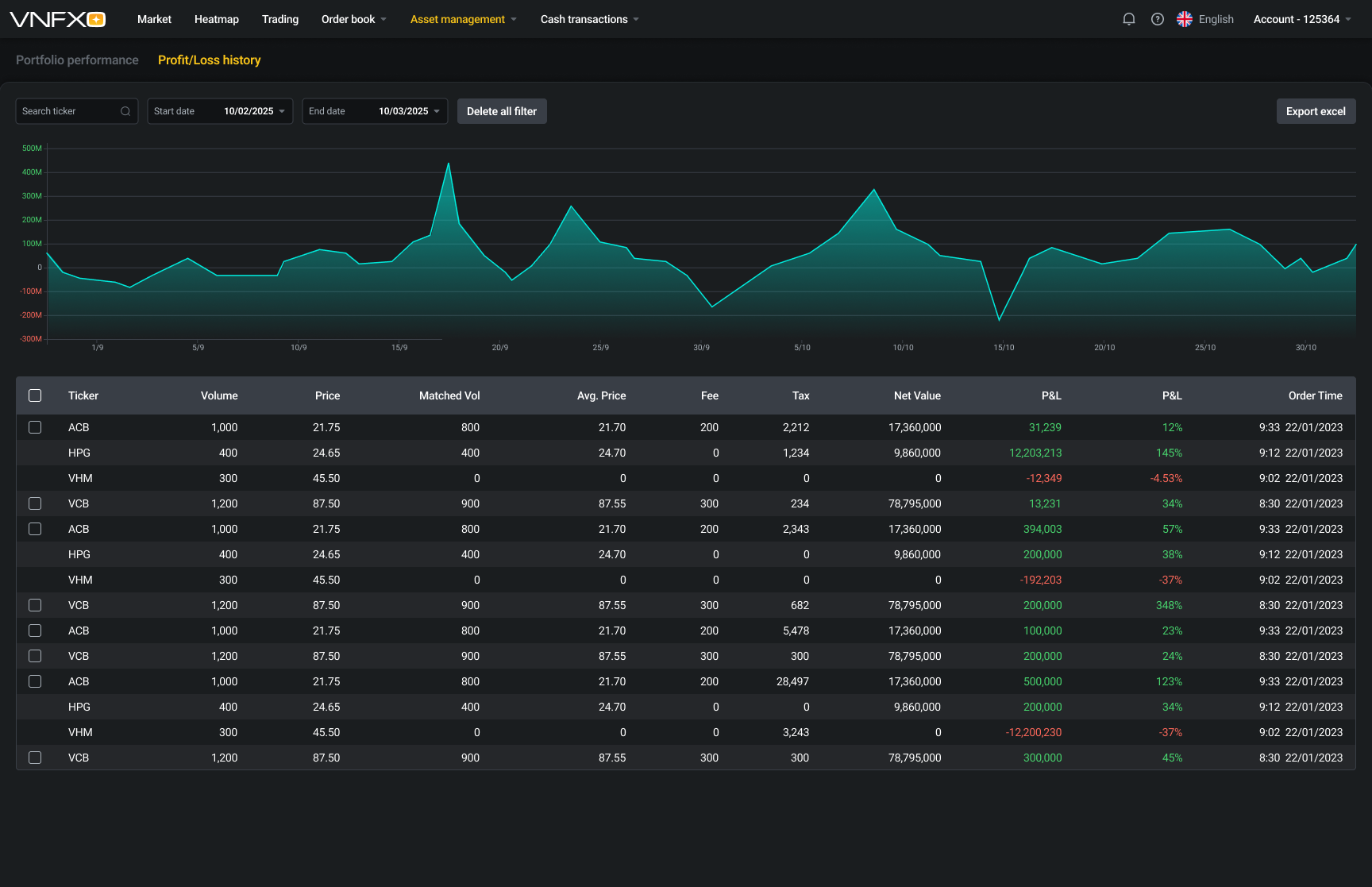Expand the Account - 125364 menu
1372x887 pixels.
[x=1301, y=19]
